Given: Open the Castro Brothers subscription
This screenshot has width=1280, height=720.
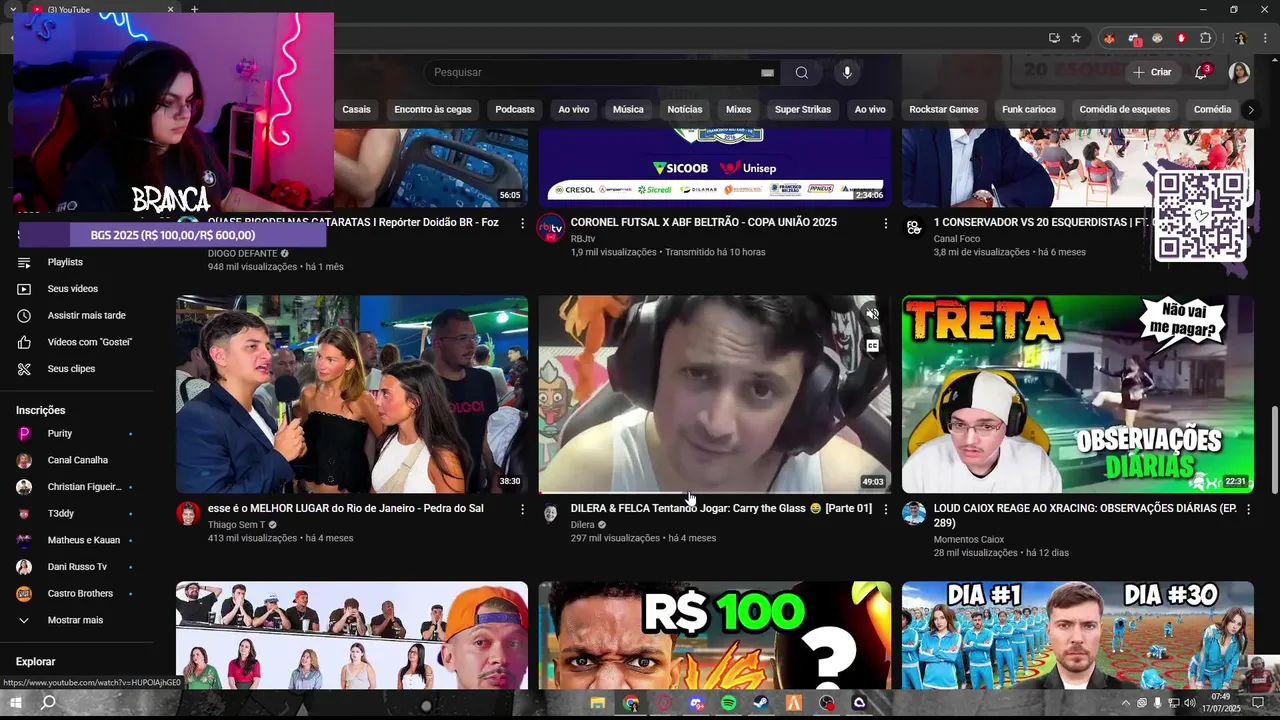Looking at the screenshot, I should 80,594.
